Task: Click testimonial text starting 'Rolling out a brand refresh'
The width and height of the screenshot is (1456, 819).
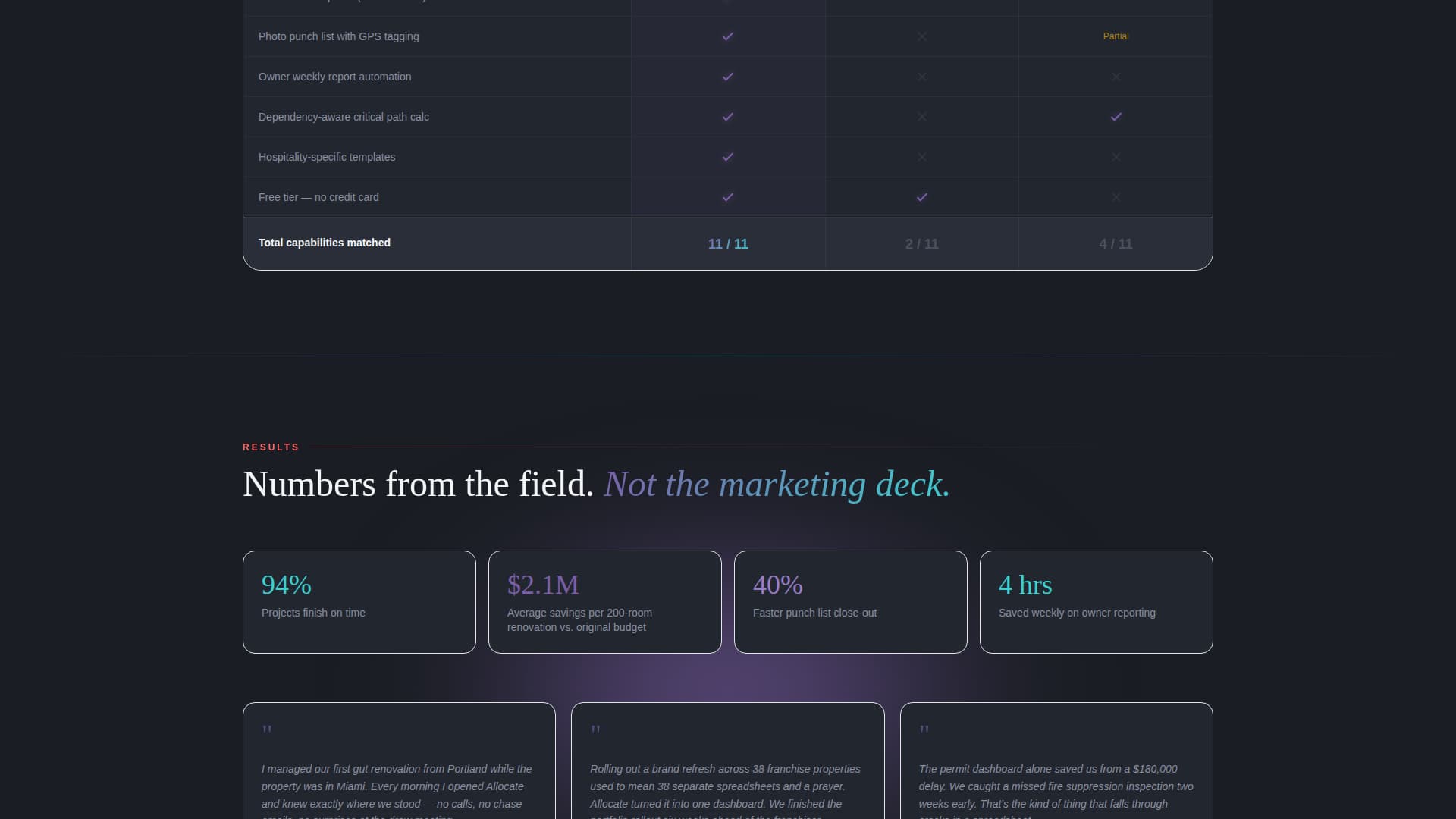Action: (x=726, y=790)
